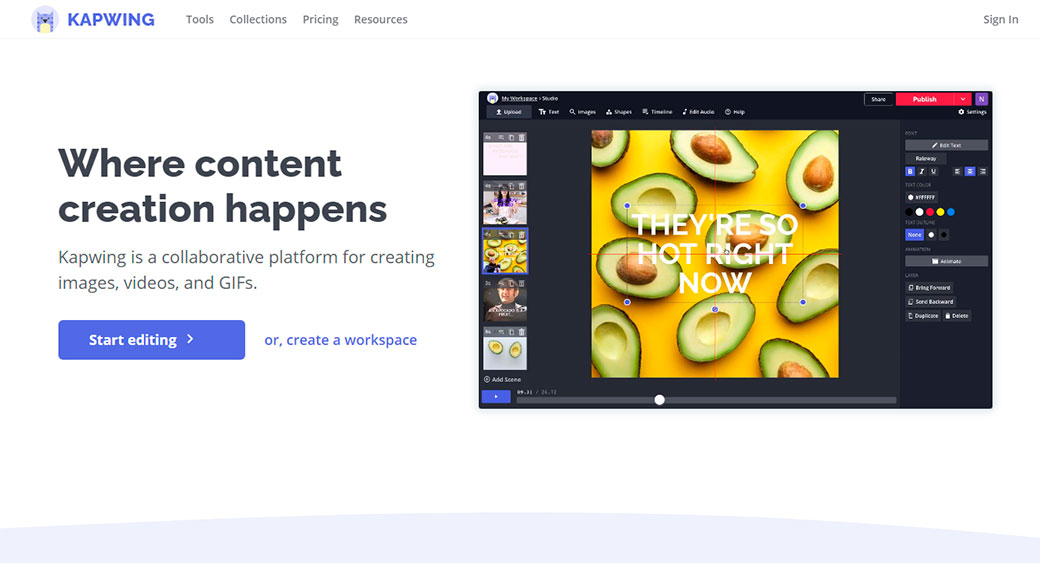Open the Shapes tool
The width and height of the screenshot is (1040, 563).
click(x=618, y=112)
